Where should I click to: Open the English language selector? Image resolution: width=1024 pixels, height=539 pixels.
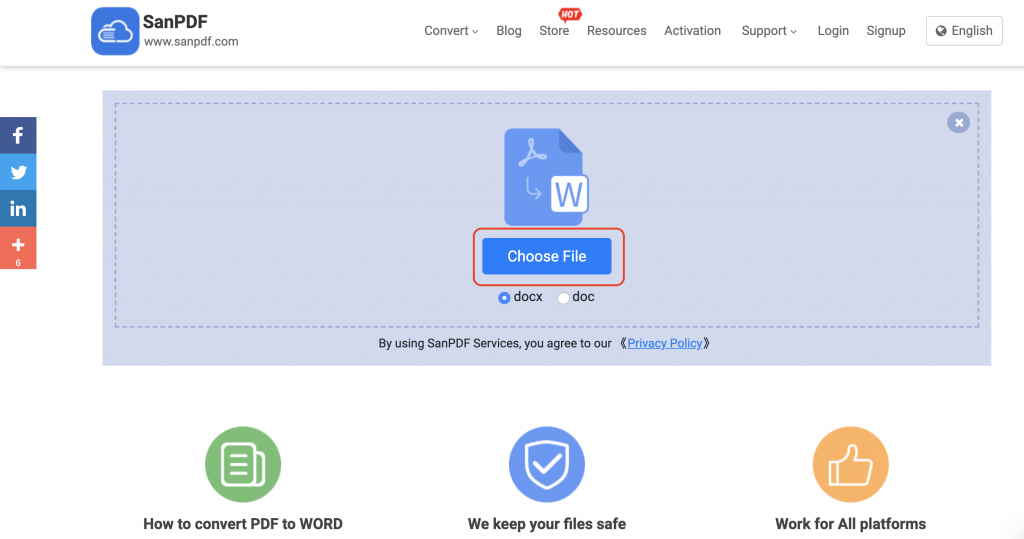pos(964,31)
